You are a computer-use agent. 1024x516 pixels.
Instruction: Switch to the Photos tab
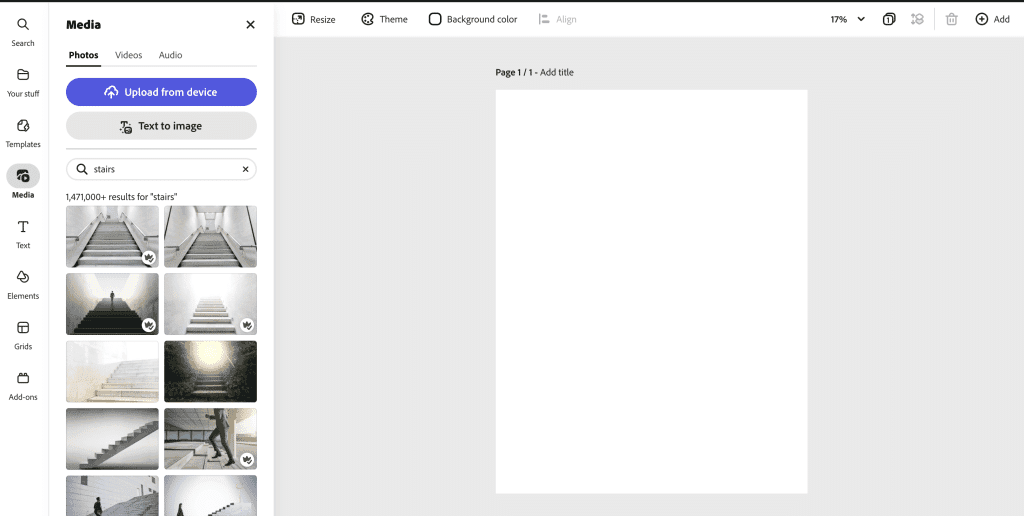tap(84, 55)
